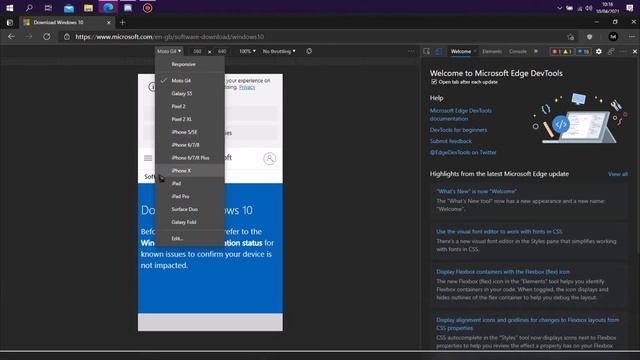Open Microsoft Edge DevTools documentation link
The height and width of the screenshot is (360, 640).
point(460,115)
